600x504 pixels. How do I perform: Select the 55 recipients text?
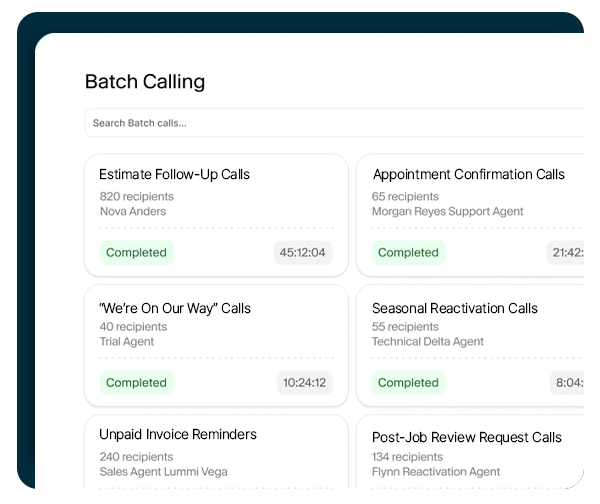coord(405,326)
